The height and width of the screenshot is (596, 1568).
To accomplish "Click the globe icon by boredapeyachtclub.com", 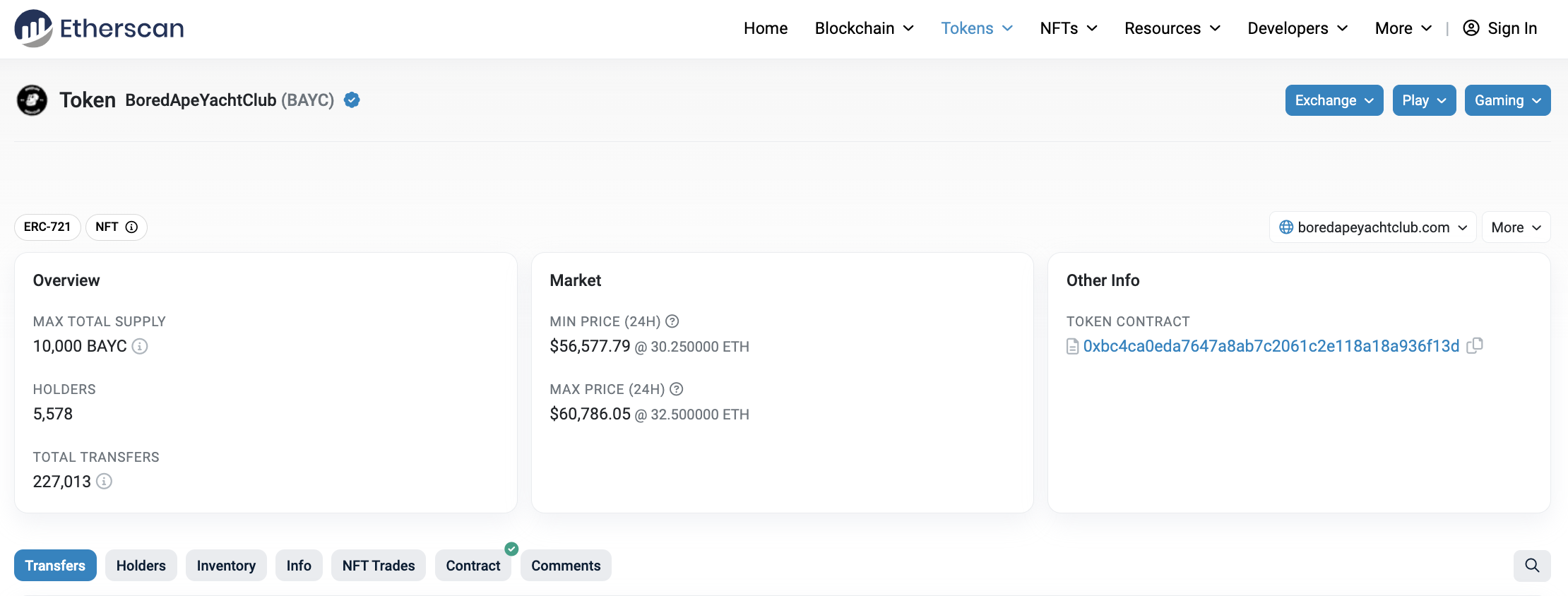I will (x=1286, y=227).
